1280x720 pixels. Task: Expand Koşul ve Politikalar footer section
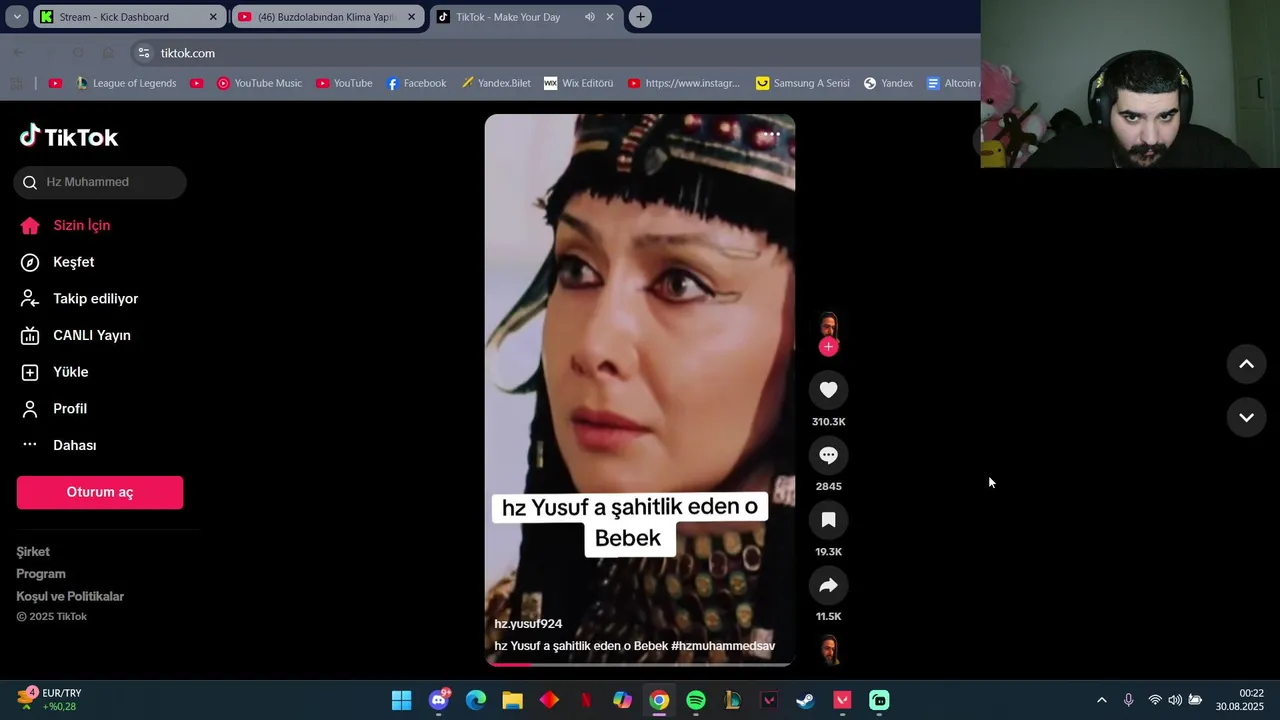pos(70,596)
